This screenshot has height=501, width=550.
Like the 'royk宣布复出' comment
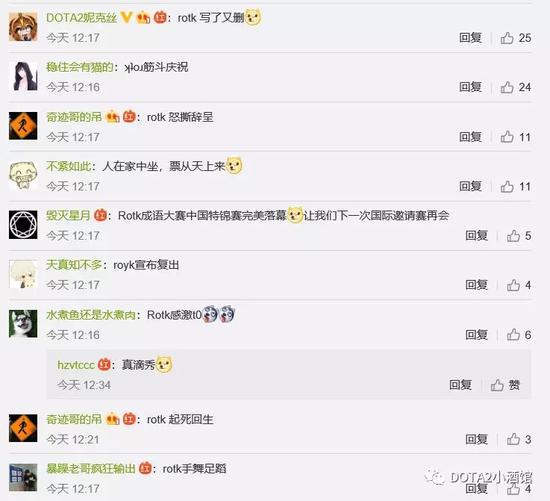click(519, 285)
